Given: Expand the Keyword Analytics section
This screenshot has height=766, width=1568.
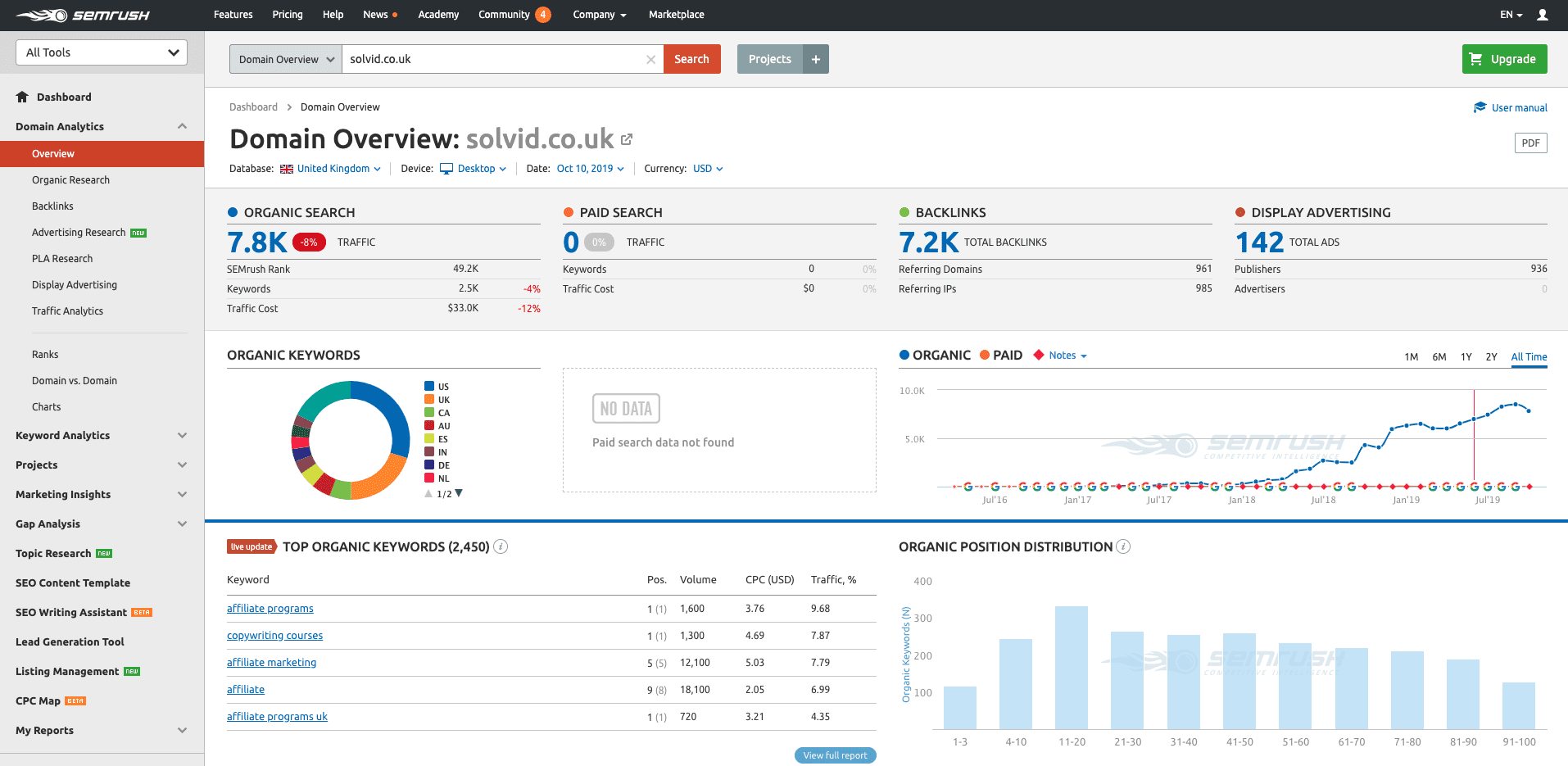Looking at the screenshot, I should (x=183, y=435).
